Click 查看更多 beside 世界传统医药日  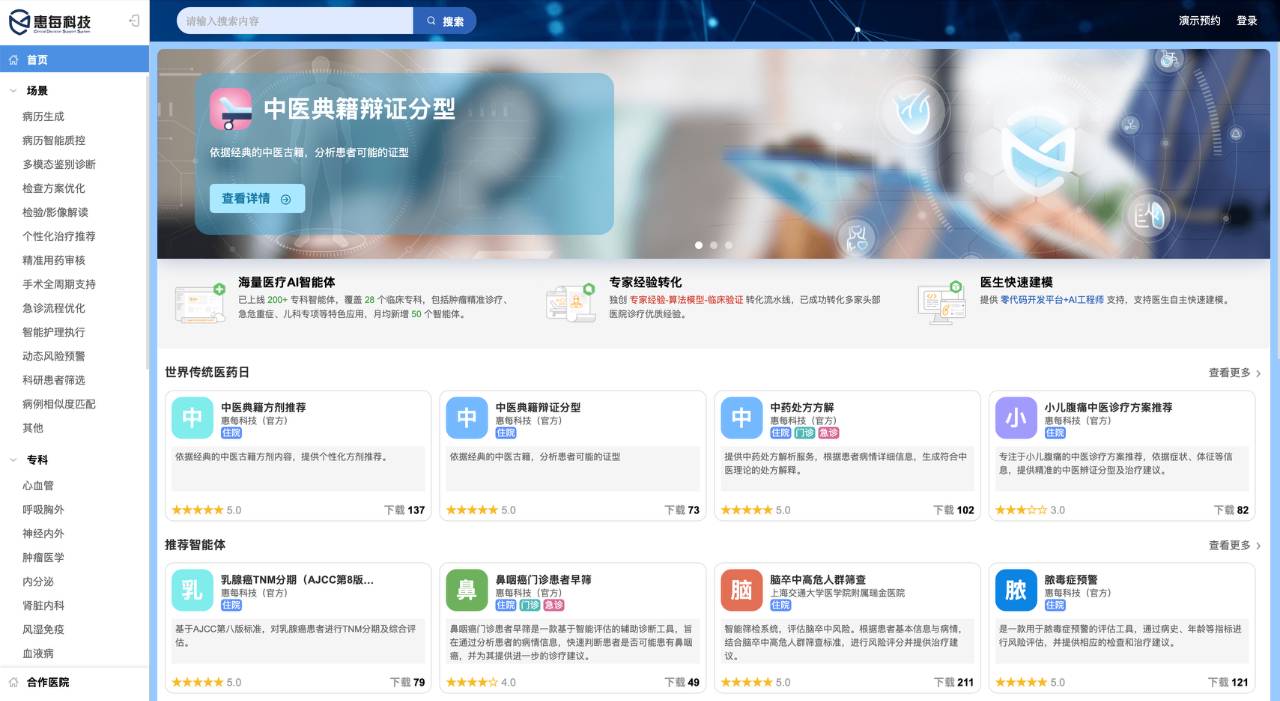point(1229,371)
